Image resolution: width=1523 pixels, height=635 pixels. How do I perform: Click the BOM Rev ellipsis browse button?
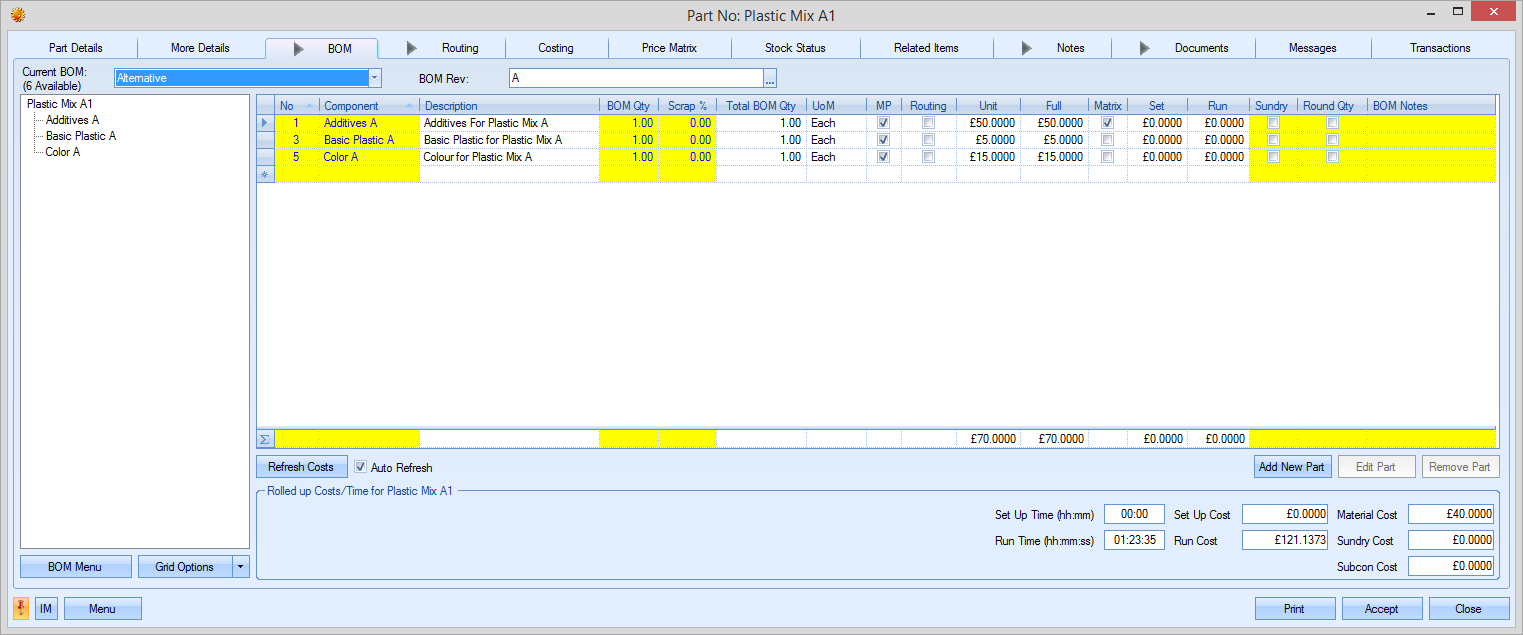770,79
